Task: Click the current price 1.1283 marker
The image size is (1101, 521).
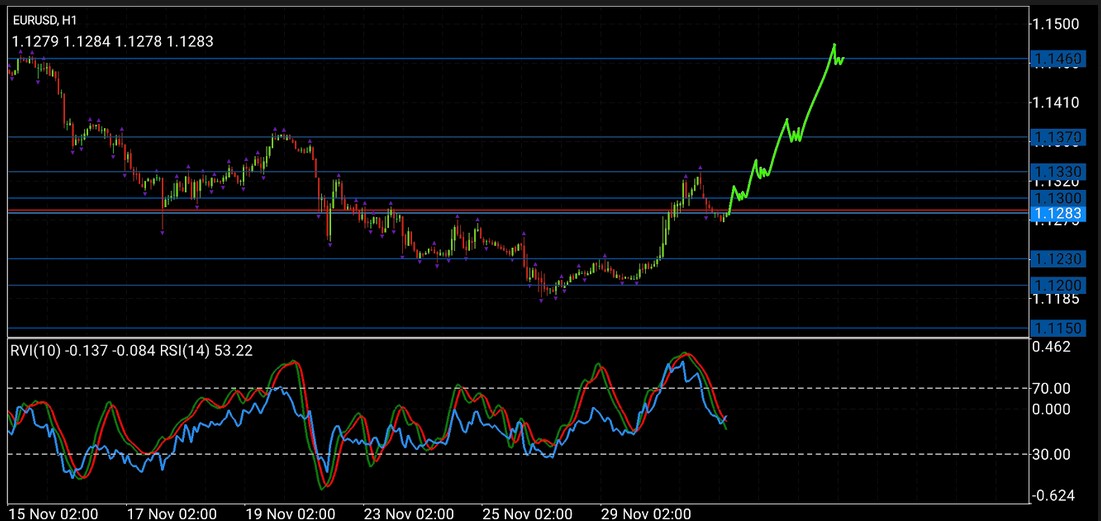Action: (1057, 213)
